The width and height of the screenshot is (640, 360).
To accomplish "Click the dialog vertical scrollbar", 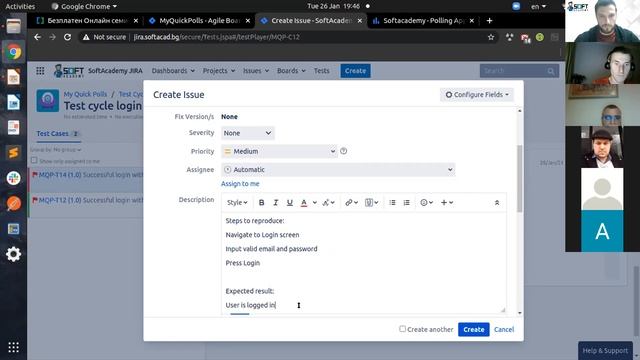I will 520,179.
